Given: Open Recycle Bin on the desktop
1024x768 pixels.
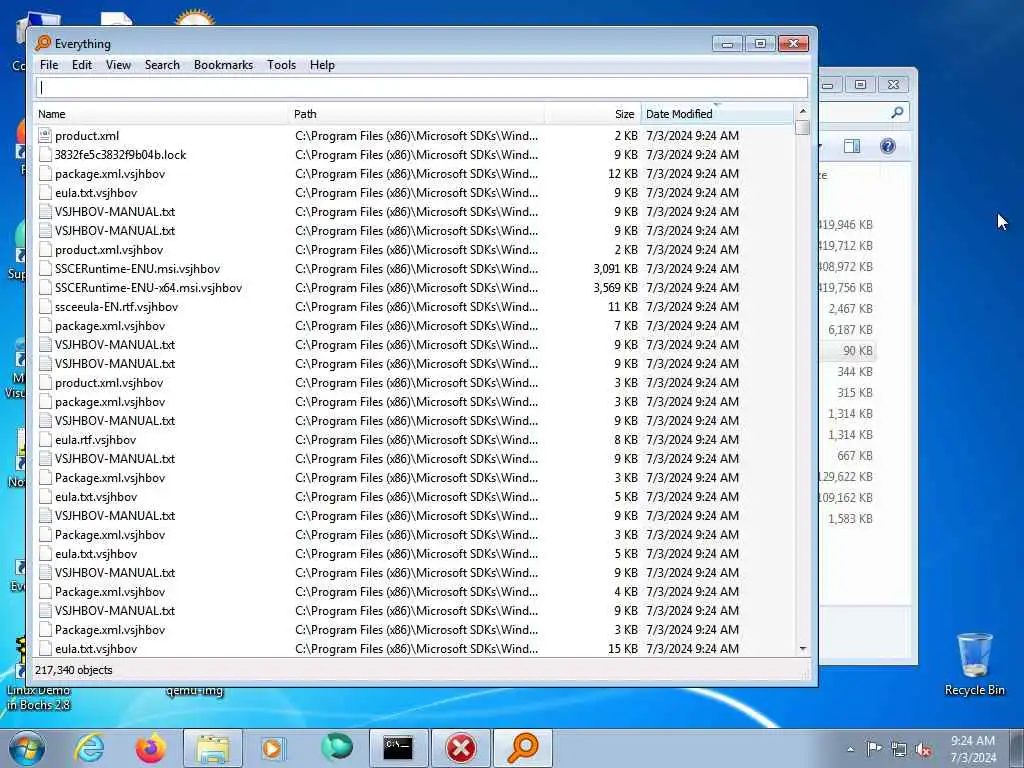Looking at the screenshot, I should pos(974,664).
